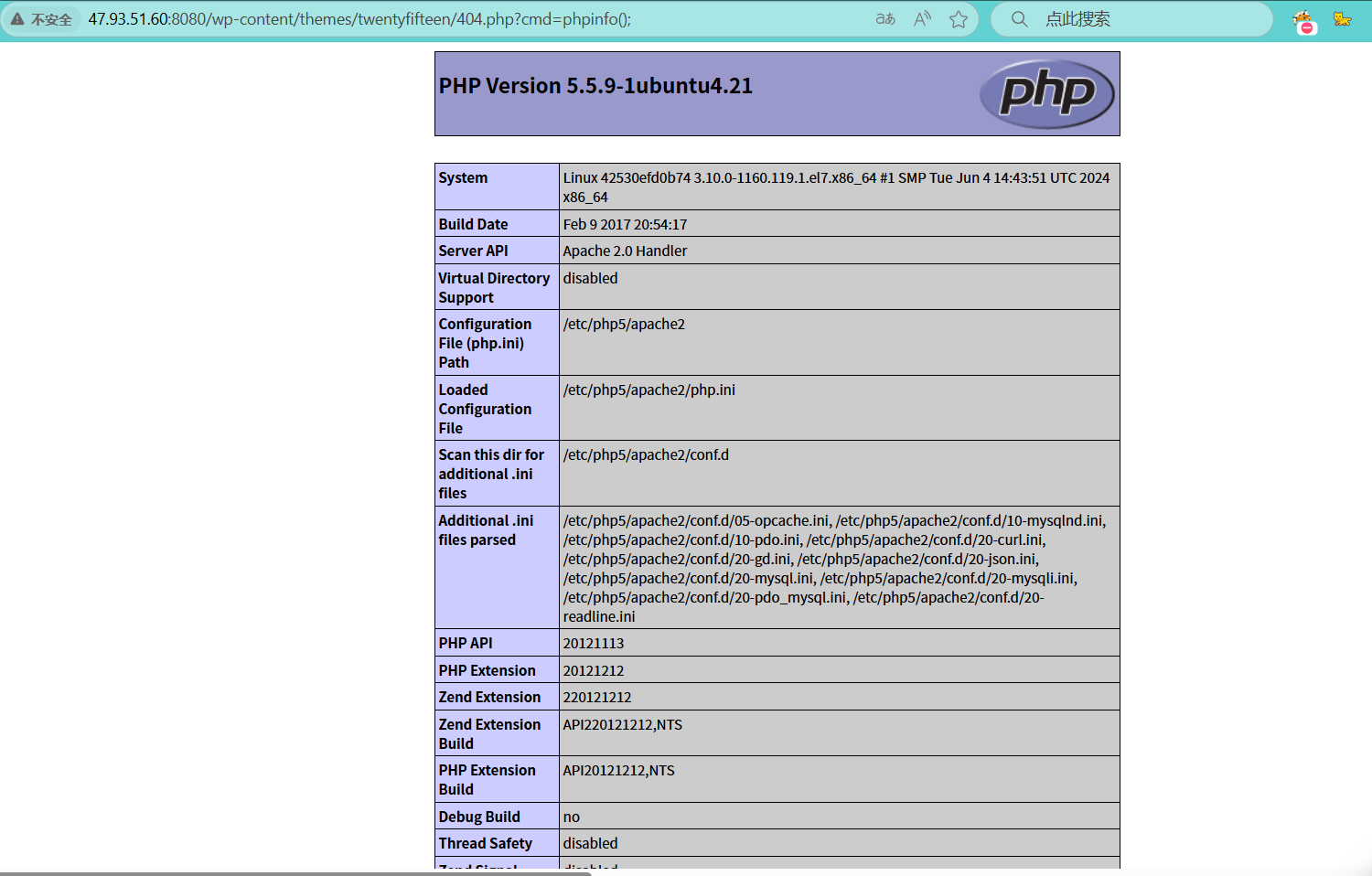
Task: Select Scan this dir for additional .ini label
Action: [491, 474]
